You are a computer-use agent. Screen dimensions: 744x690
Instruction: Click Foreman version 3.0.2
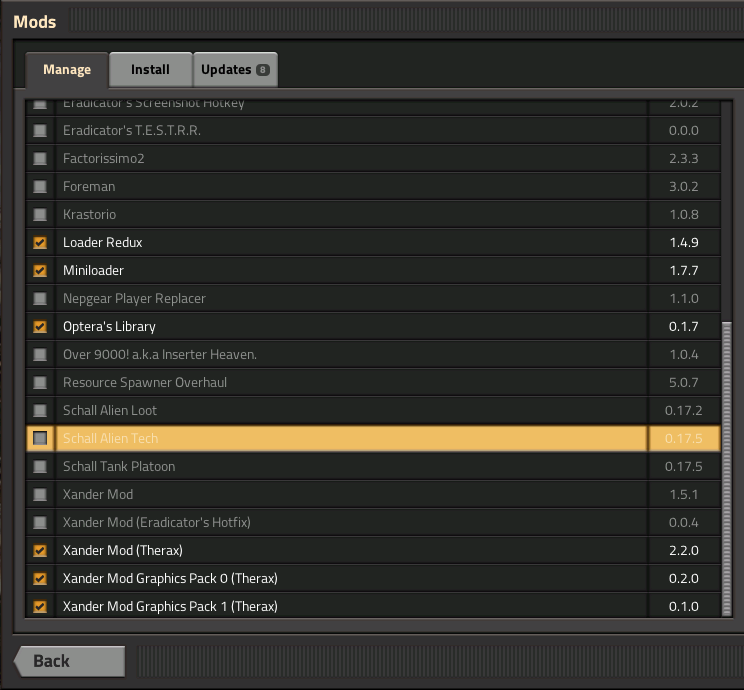684,186
